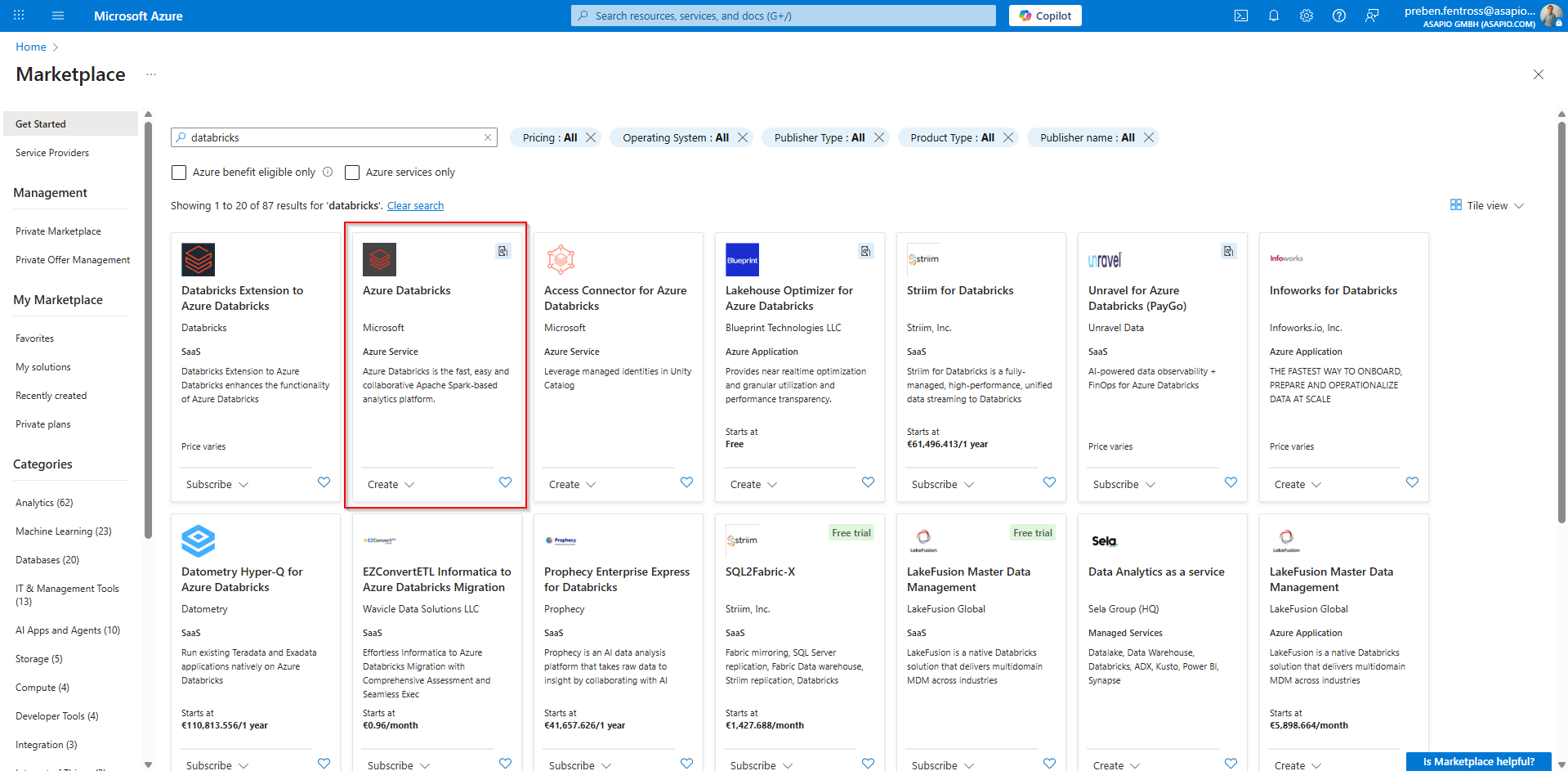Favorite Access Connector for Azure Databricks

[687, 482]
